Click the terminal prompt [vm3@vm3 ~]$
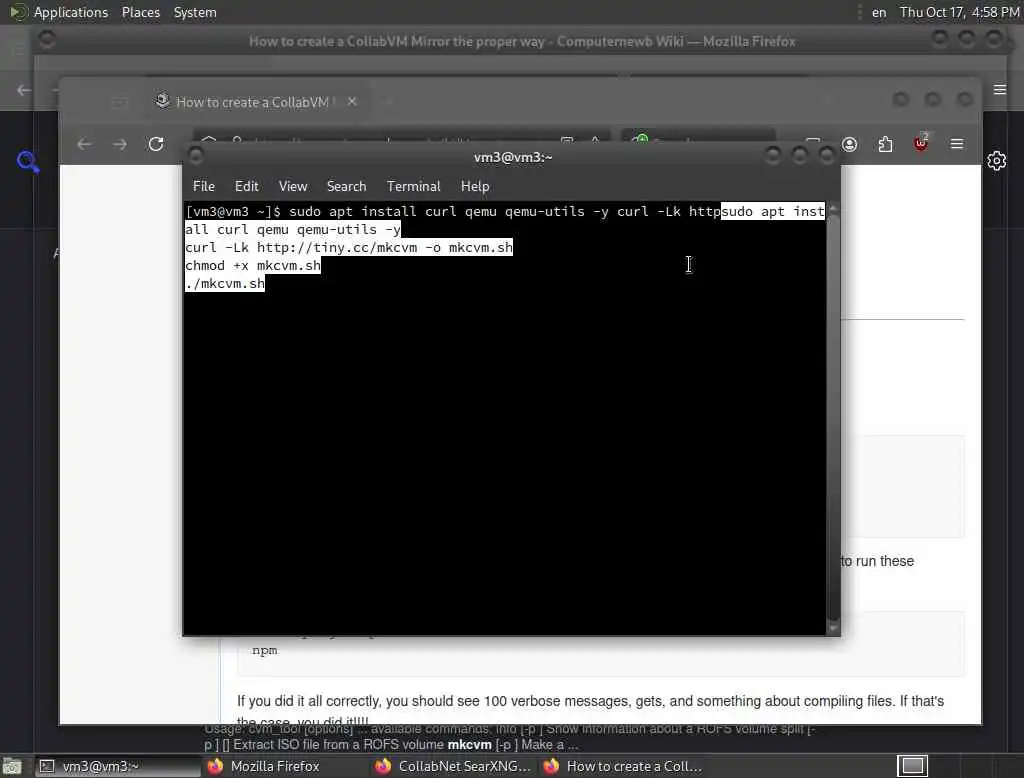 (x=233, y=212)
